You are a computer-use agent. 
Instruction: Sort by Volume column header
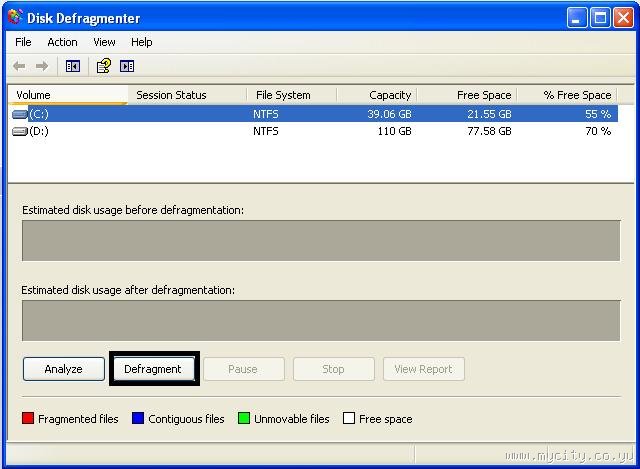point(68,95)
